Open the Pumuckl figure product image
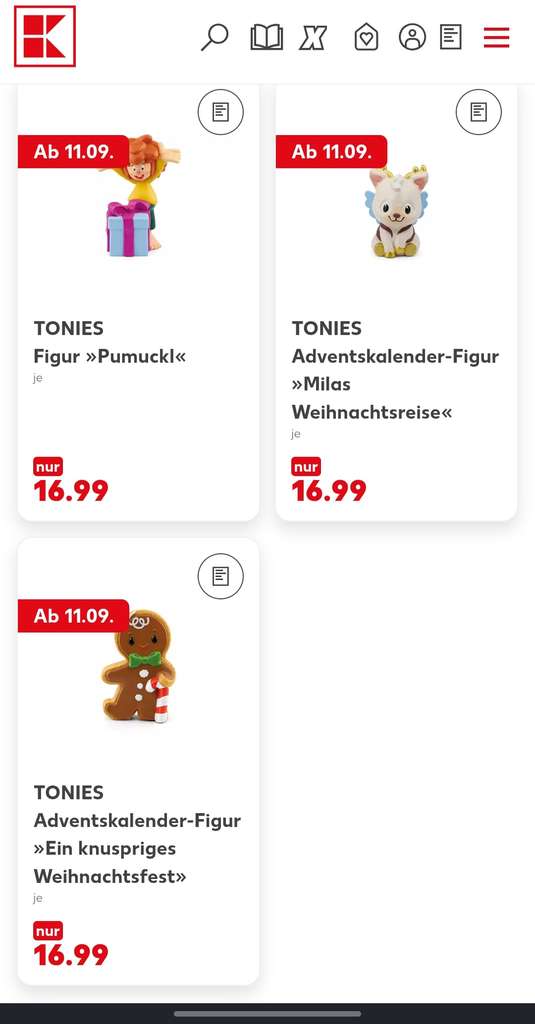 pyautogui.click(x=138, y=195)
